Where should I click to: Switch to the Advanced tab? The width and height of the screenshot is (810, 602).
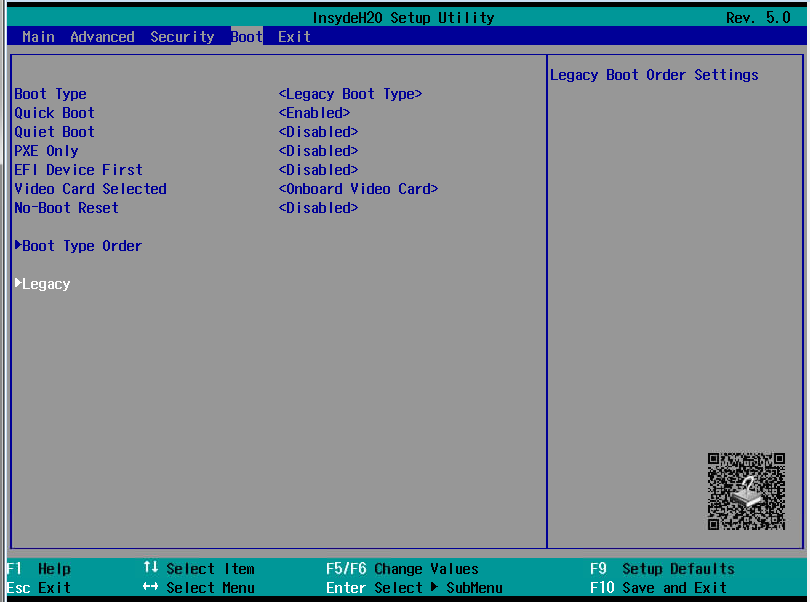coord(102,37)
